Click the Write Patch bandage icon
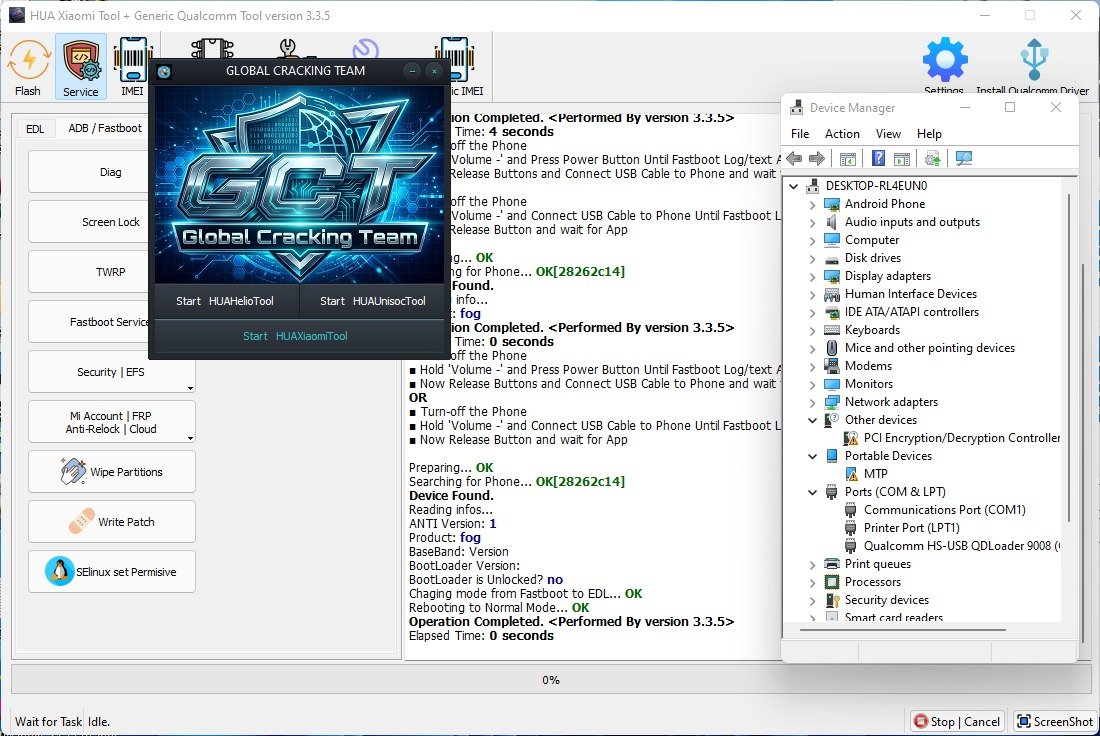Viewport: 1100px width, 736px height. pos(81,521)
